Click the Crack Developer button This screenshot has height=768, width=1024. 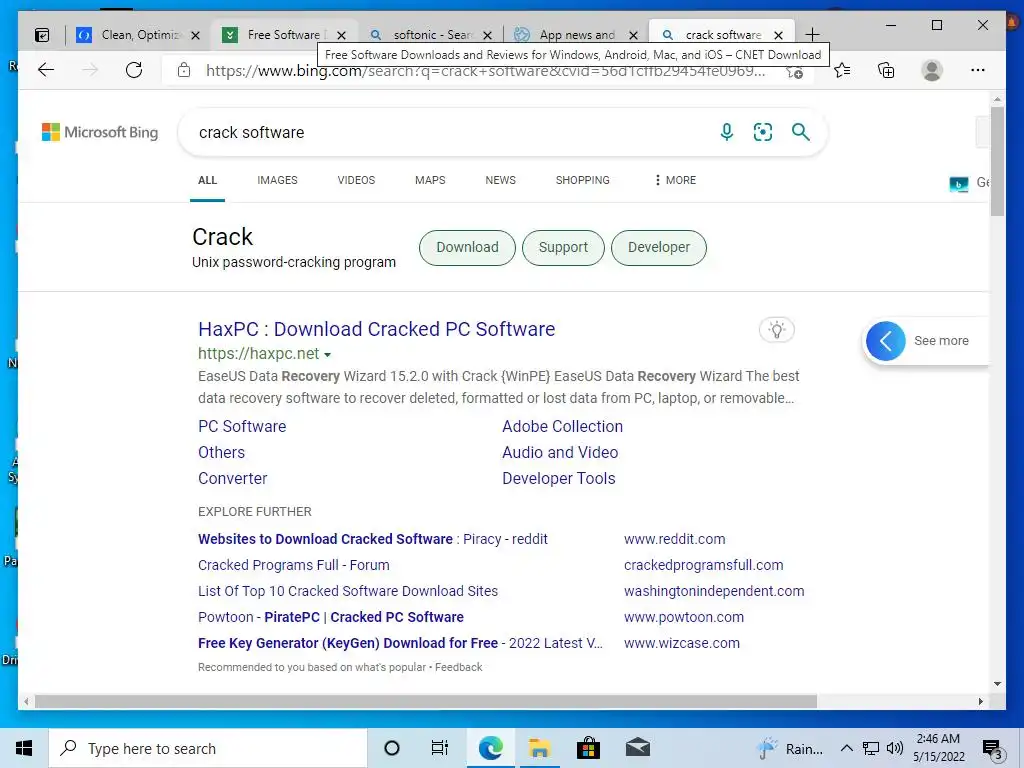(658, 248)
